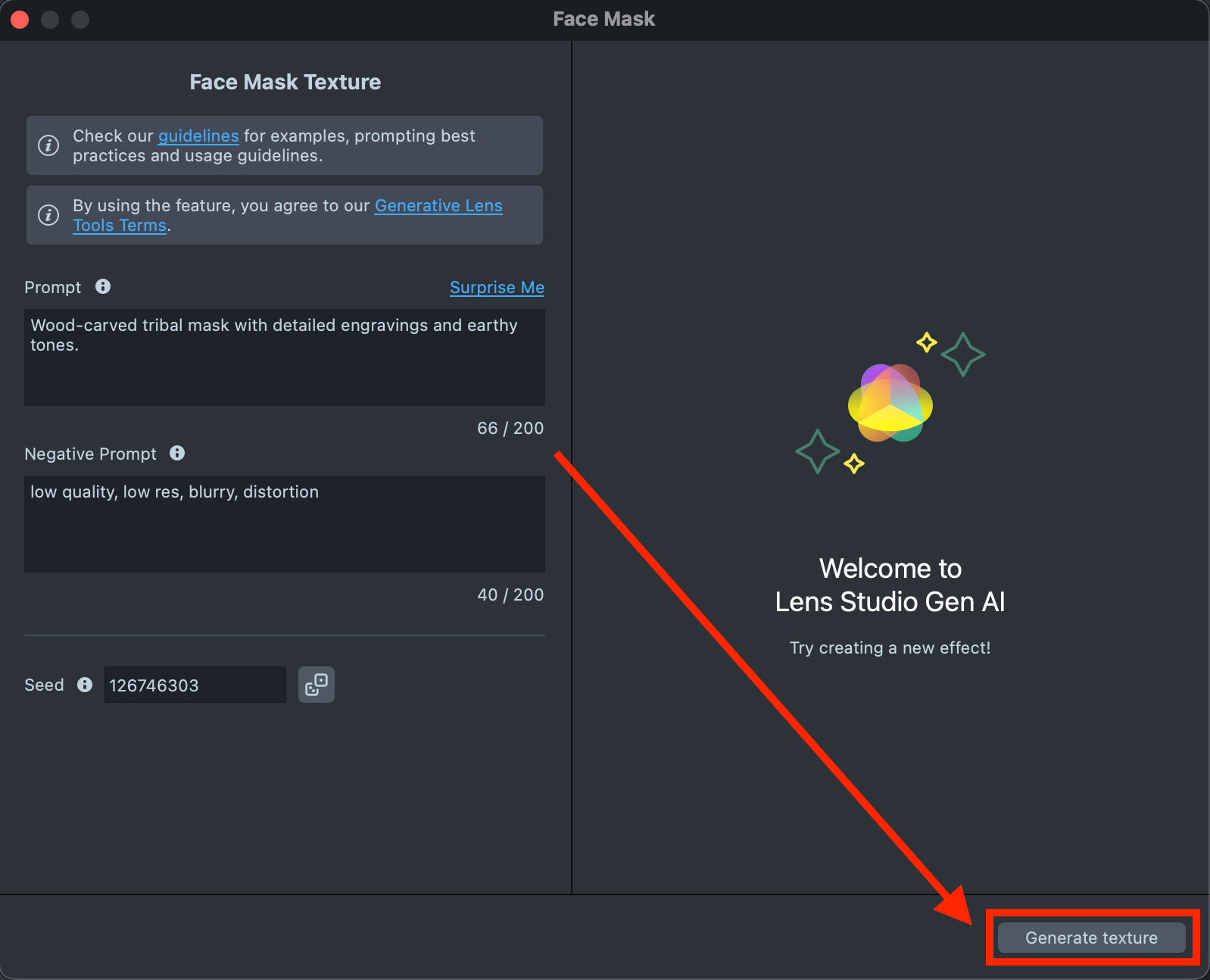Click the 66 / 200 prompt character counter
This screenshot has width=1210, height=980.
coord(510,429)
